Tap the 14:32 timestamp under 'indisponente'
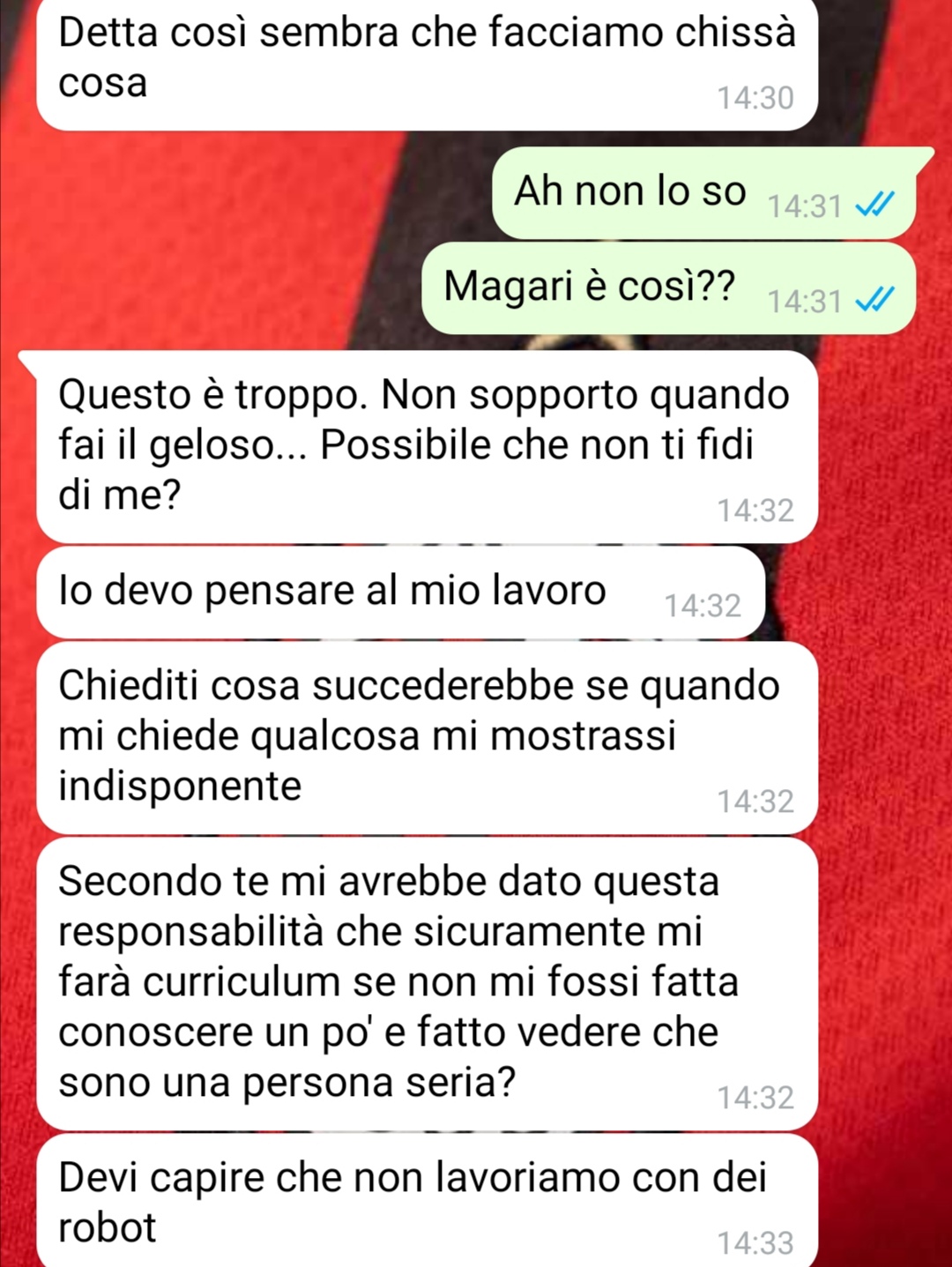Screen dimensions: 952x1267 755,801
